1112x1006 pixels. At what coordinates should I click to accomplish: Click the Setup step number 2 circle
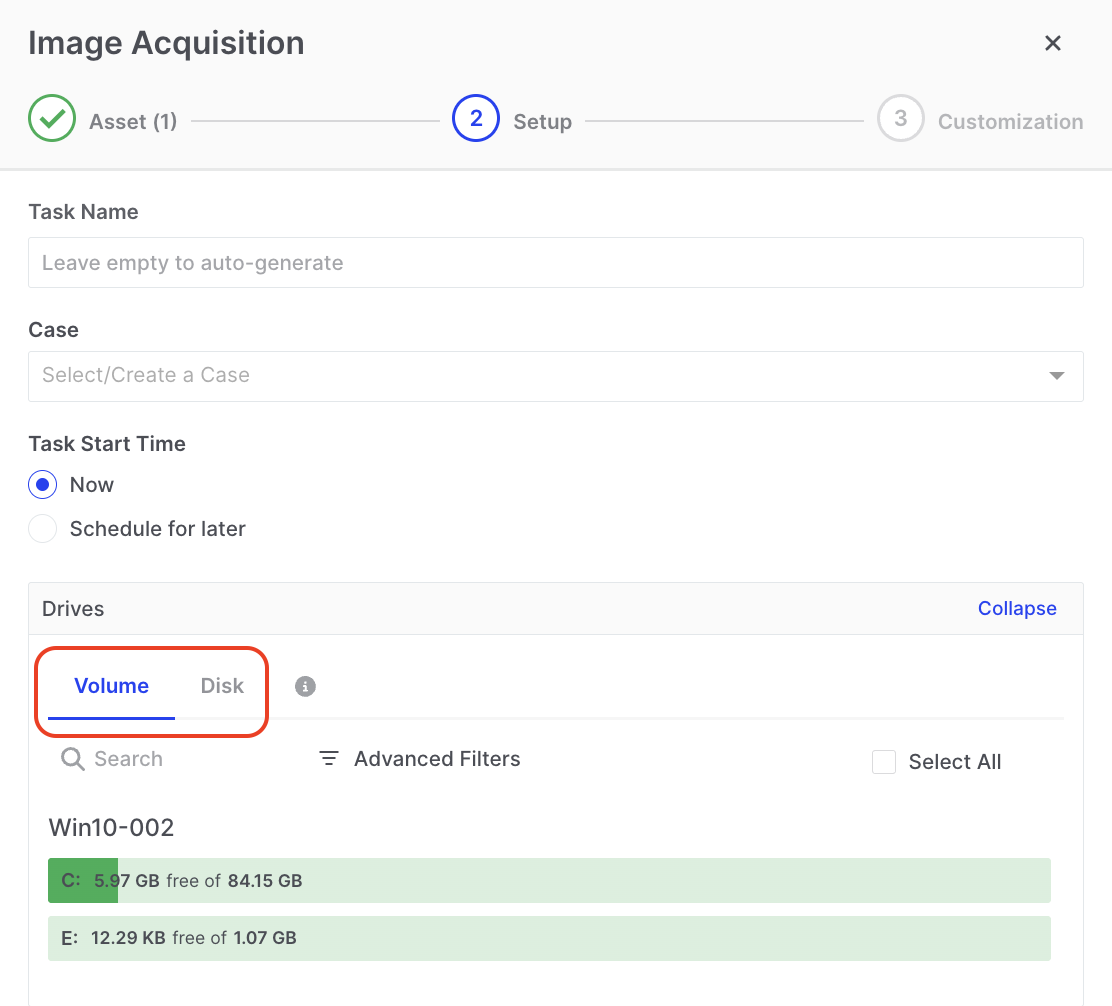coord(476,119)
